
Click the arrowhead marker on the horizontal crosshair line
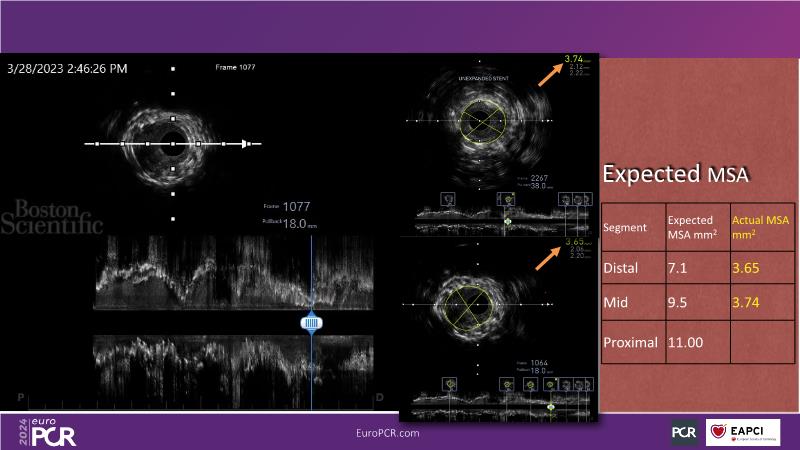(x=245, y=144)
